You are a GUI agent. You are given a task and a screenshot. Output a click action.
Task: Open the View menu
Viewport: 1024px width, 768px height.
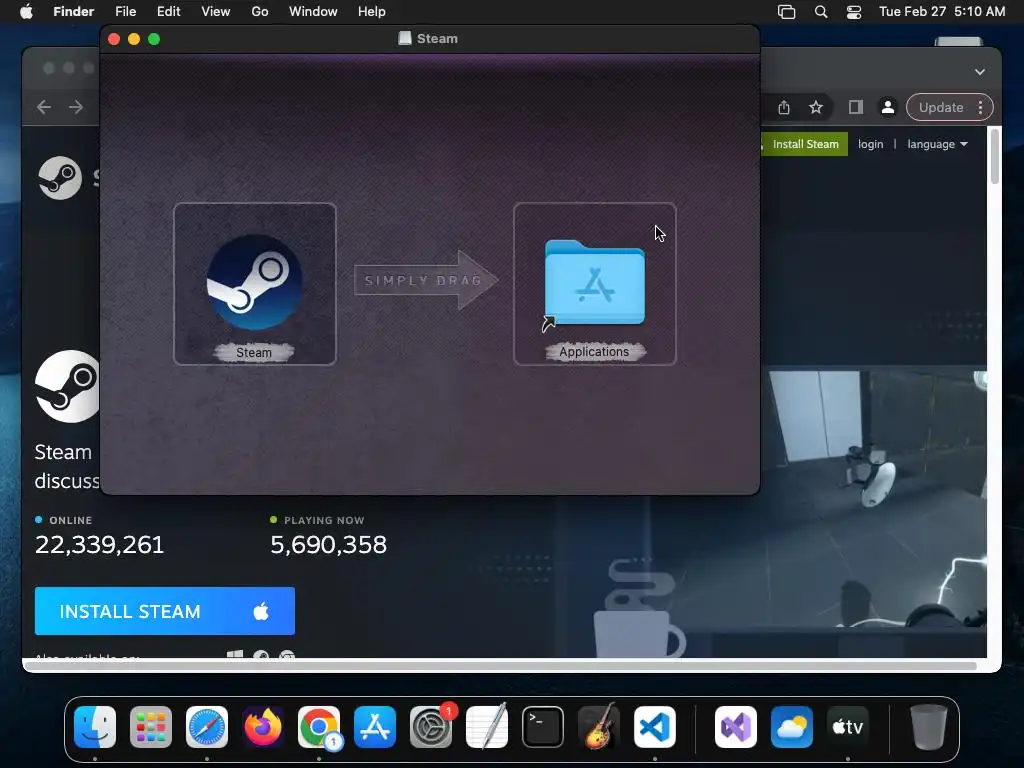click(x=216, y=12)
